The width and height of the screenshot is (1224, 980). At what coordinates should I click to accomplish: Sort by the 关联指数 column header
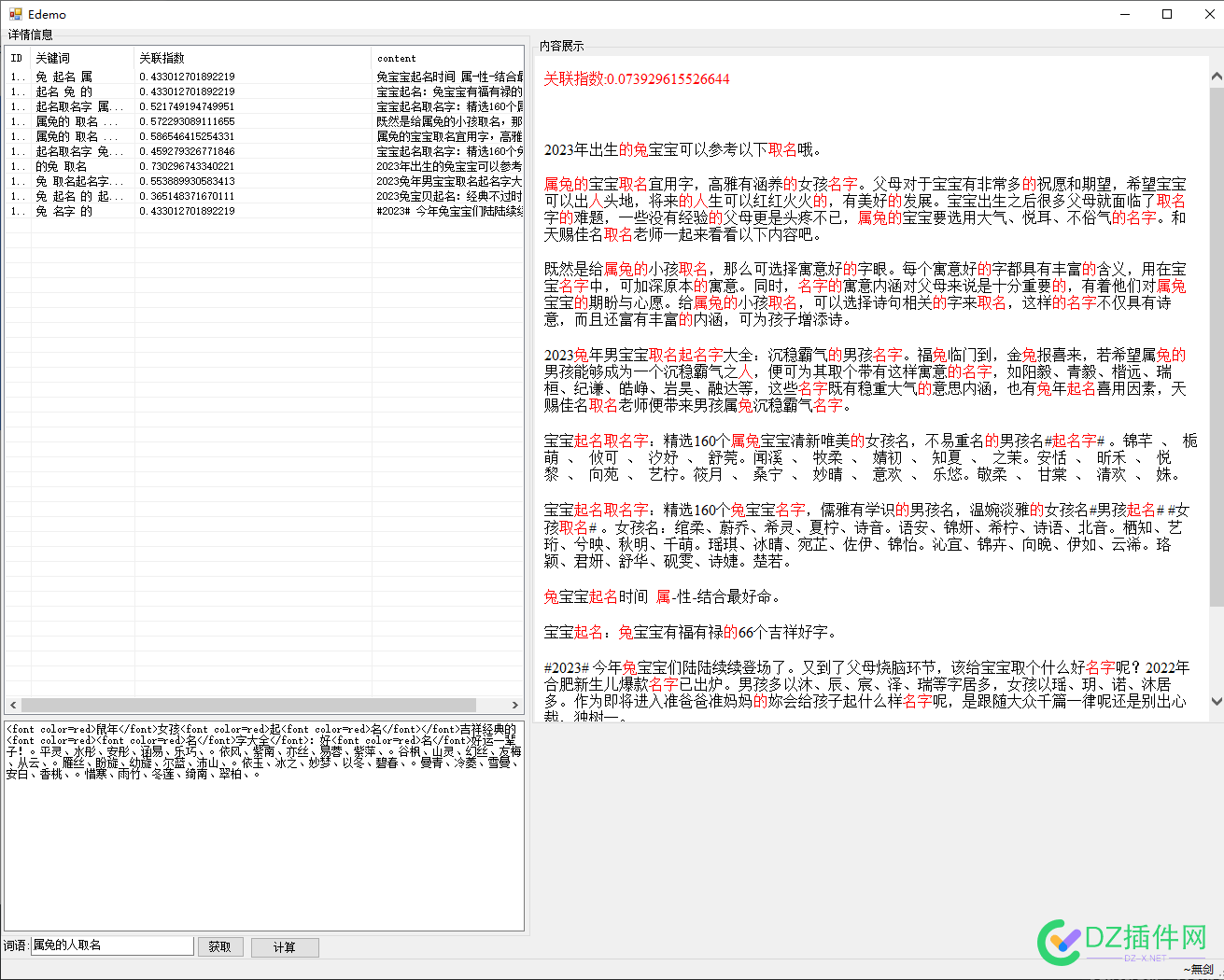tap(253, 58)
